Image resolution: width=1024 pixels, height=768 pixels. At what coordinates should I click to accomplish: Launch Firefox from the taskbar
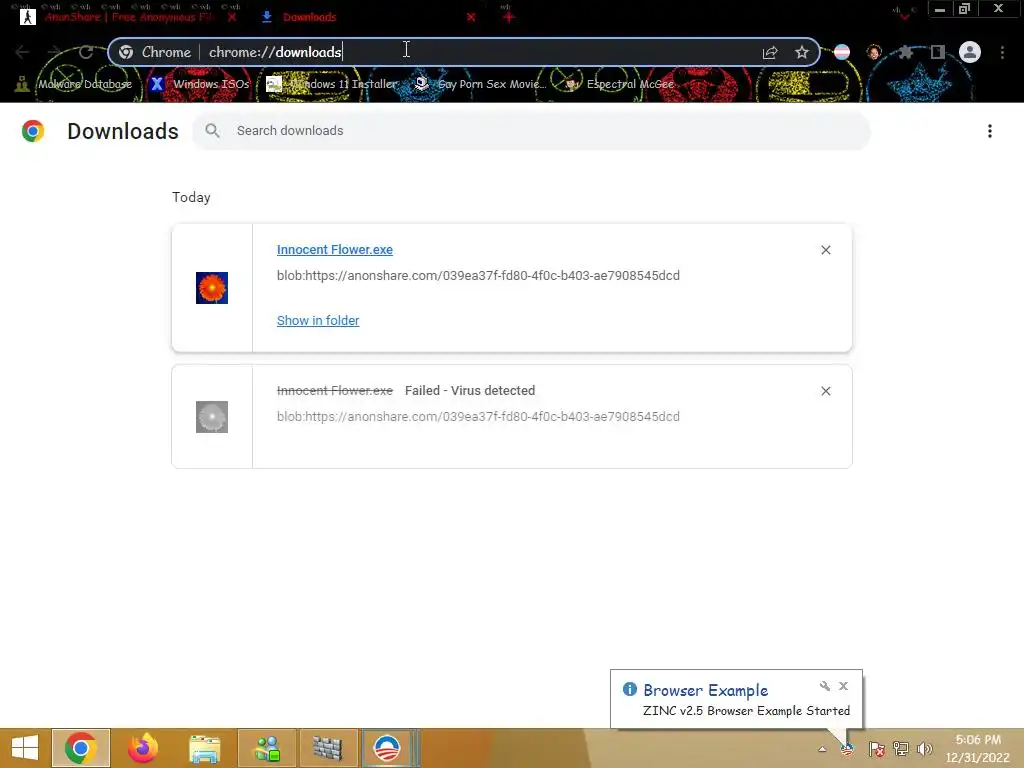tap(143, 748)
